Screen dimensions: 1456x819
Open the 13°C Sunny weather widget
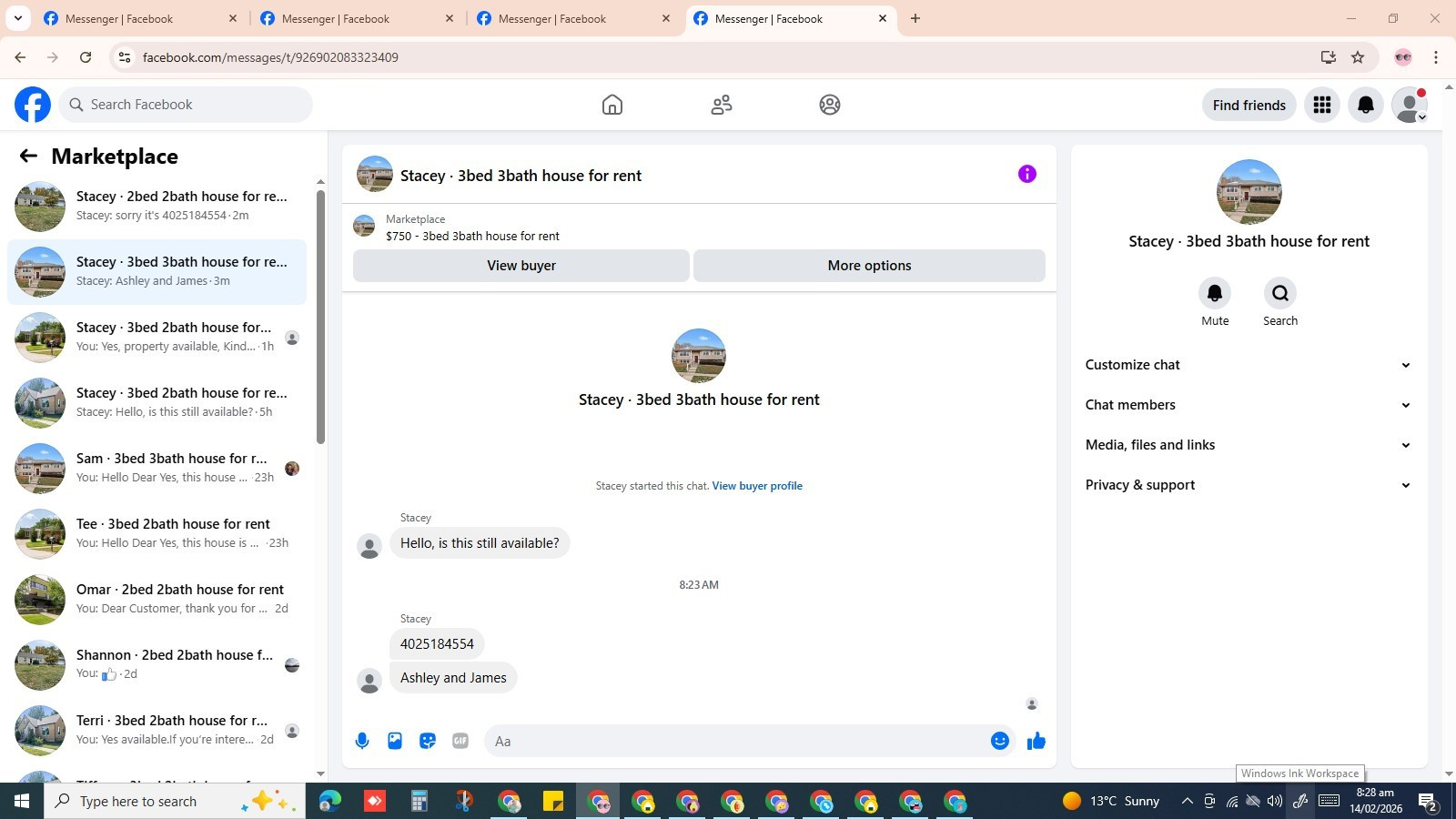pos(1112,801)
